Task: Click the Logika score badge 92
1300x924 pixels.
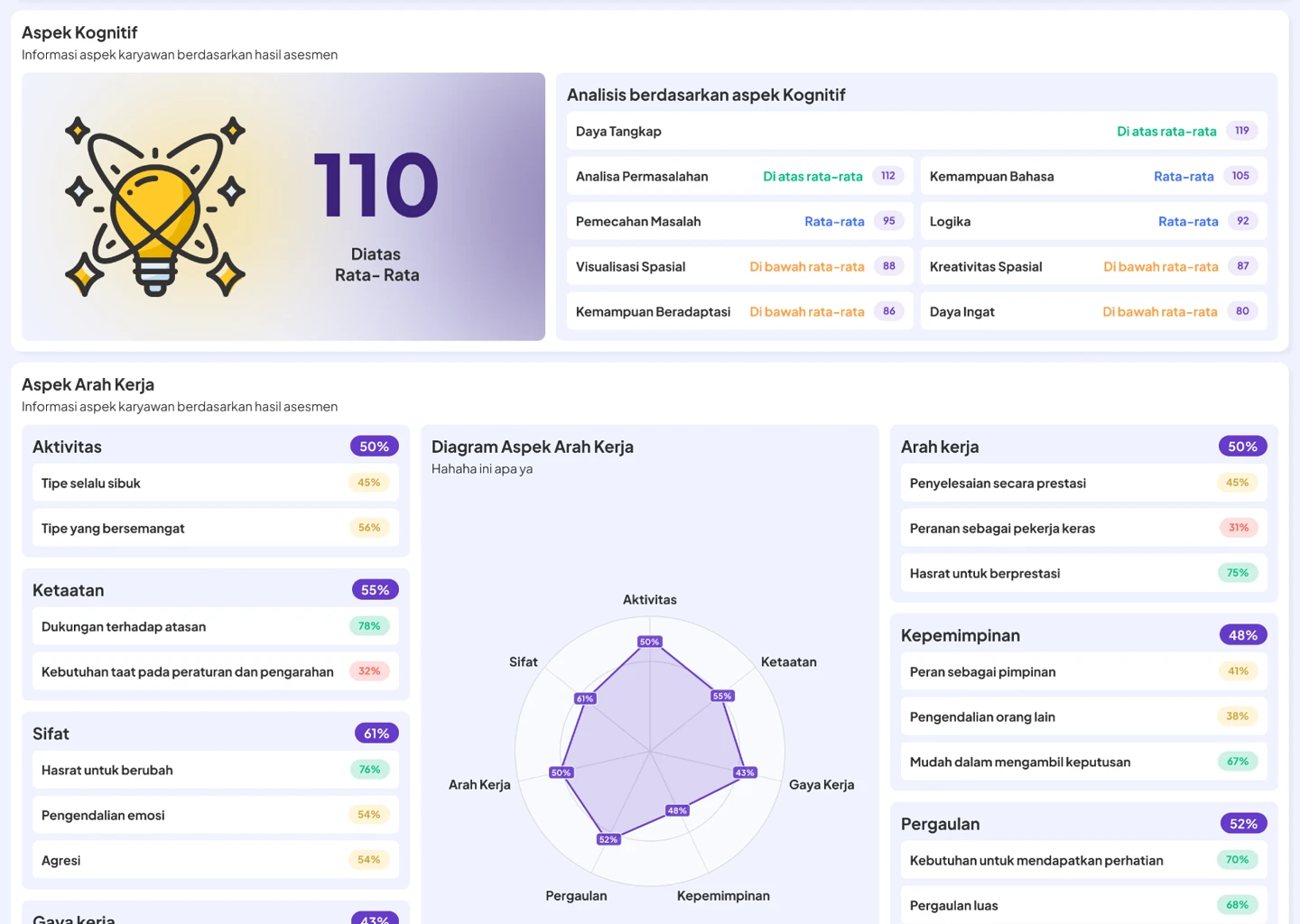Action: tap(1243, 221)
